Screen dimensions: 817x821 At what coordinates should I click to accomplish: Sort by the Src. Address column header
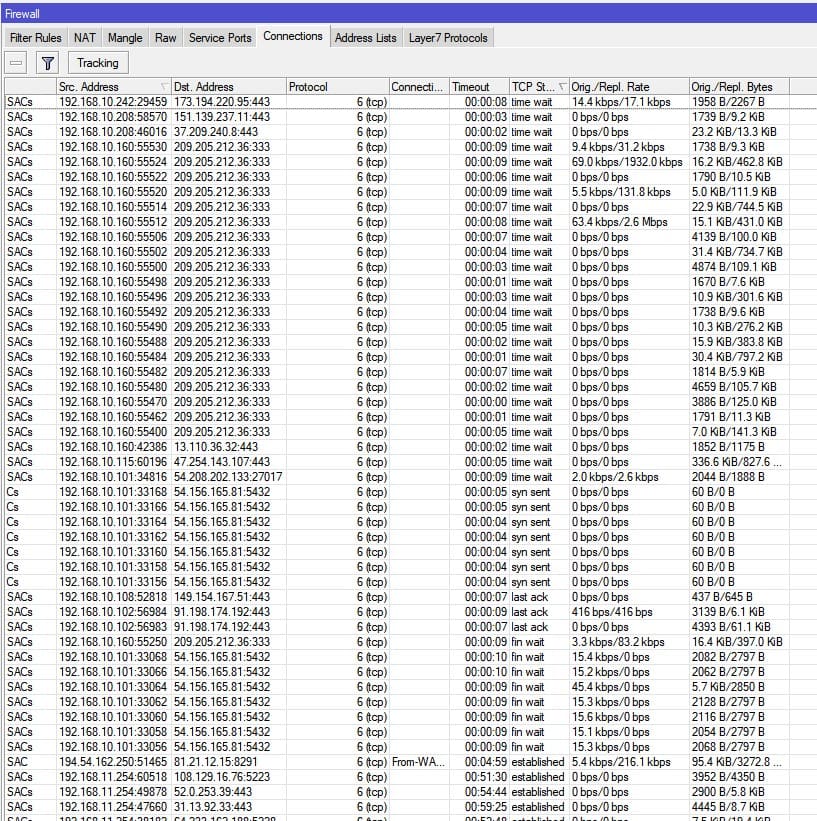click(114, 87)
